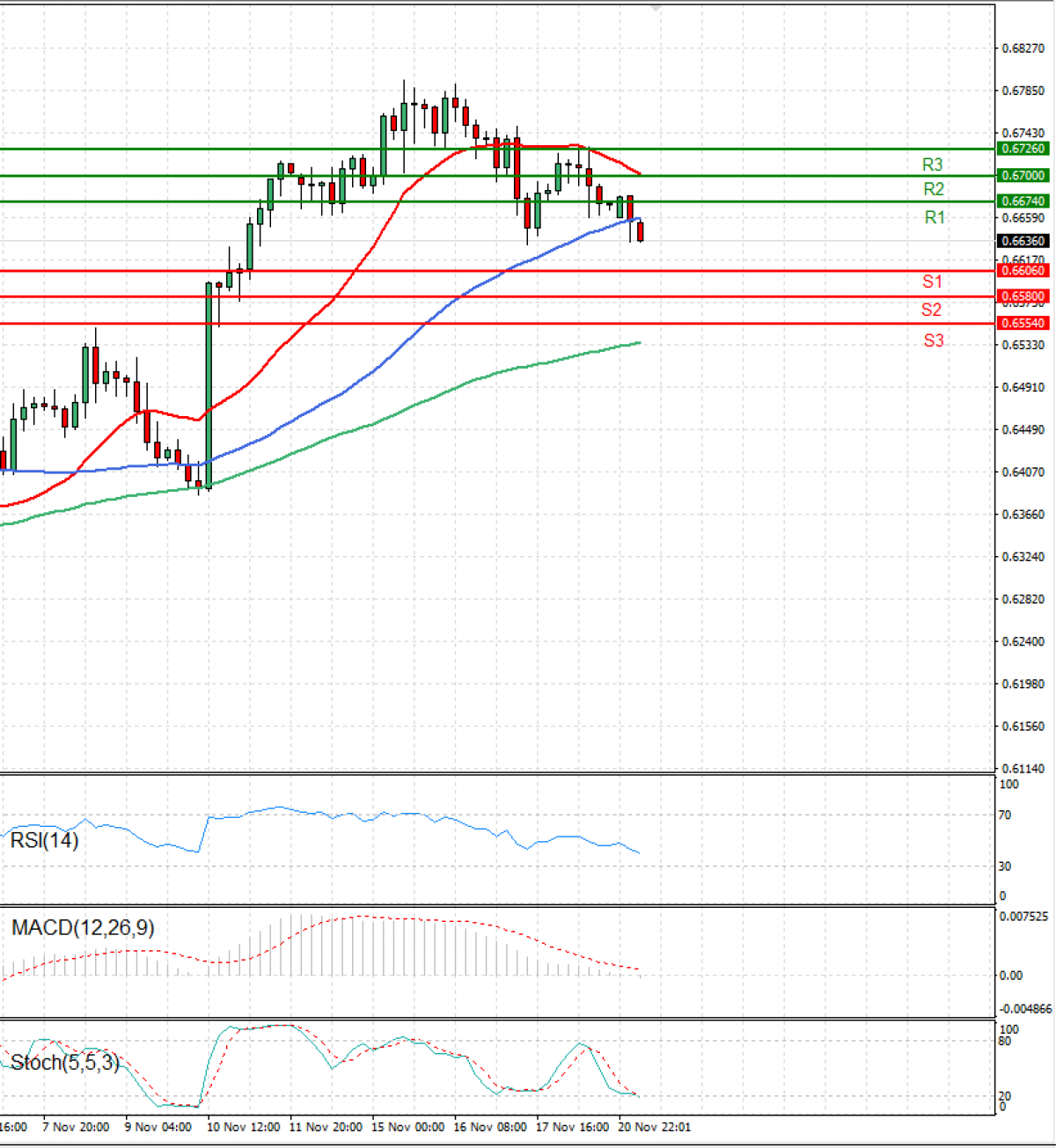Screen dimensions: 1056x1148
Task: Click the R2 resistance label
Action: (934, 189)
